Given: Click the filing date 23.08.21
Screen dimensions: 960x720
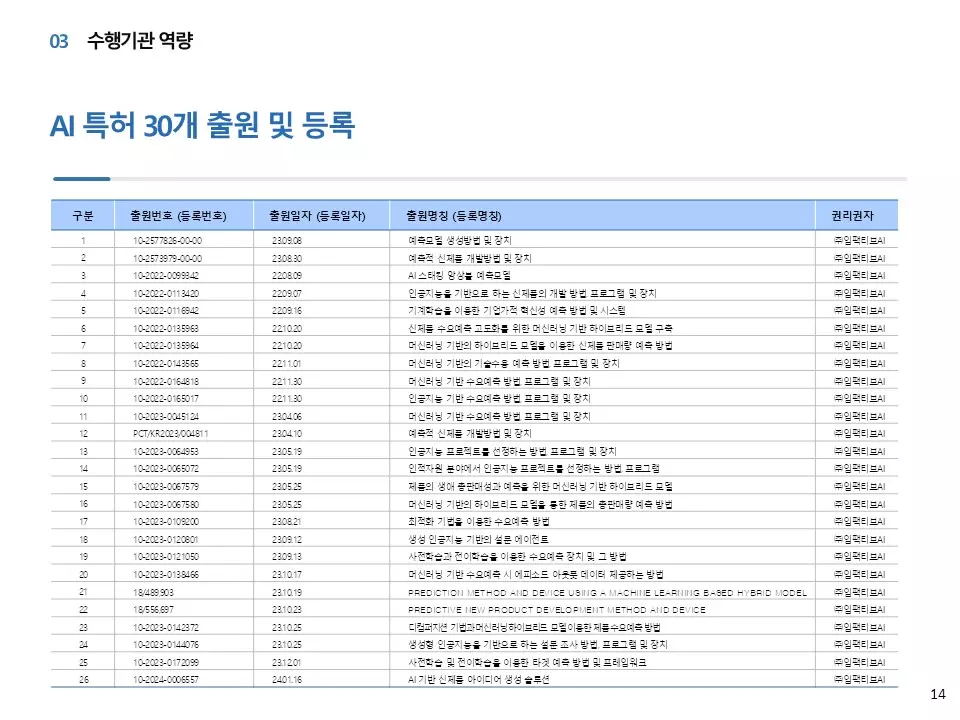Looking at the screenshot, I should tap(287, 521).
